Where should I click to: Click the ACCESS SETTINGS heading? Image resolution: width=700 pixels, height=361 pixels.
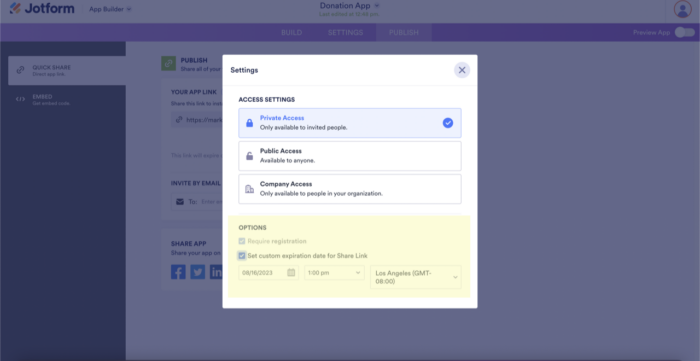(x=267, y=100)
